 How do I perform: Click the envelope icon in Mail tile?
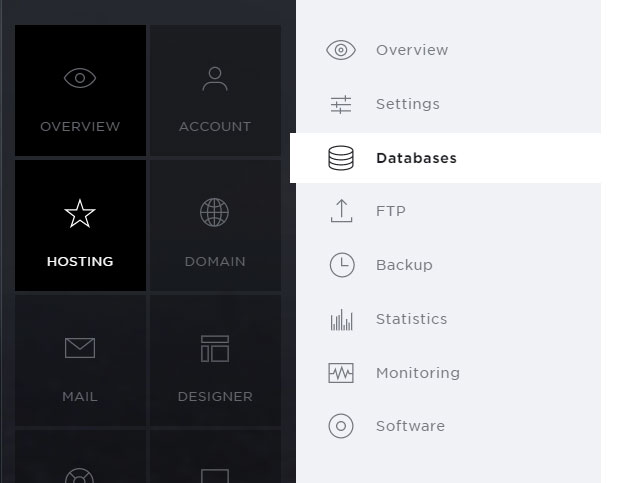coord(80,348)
